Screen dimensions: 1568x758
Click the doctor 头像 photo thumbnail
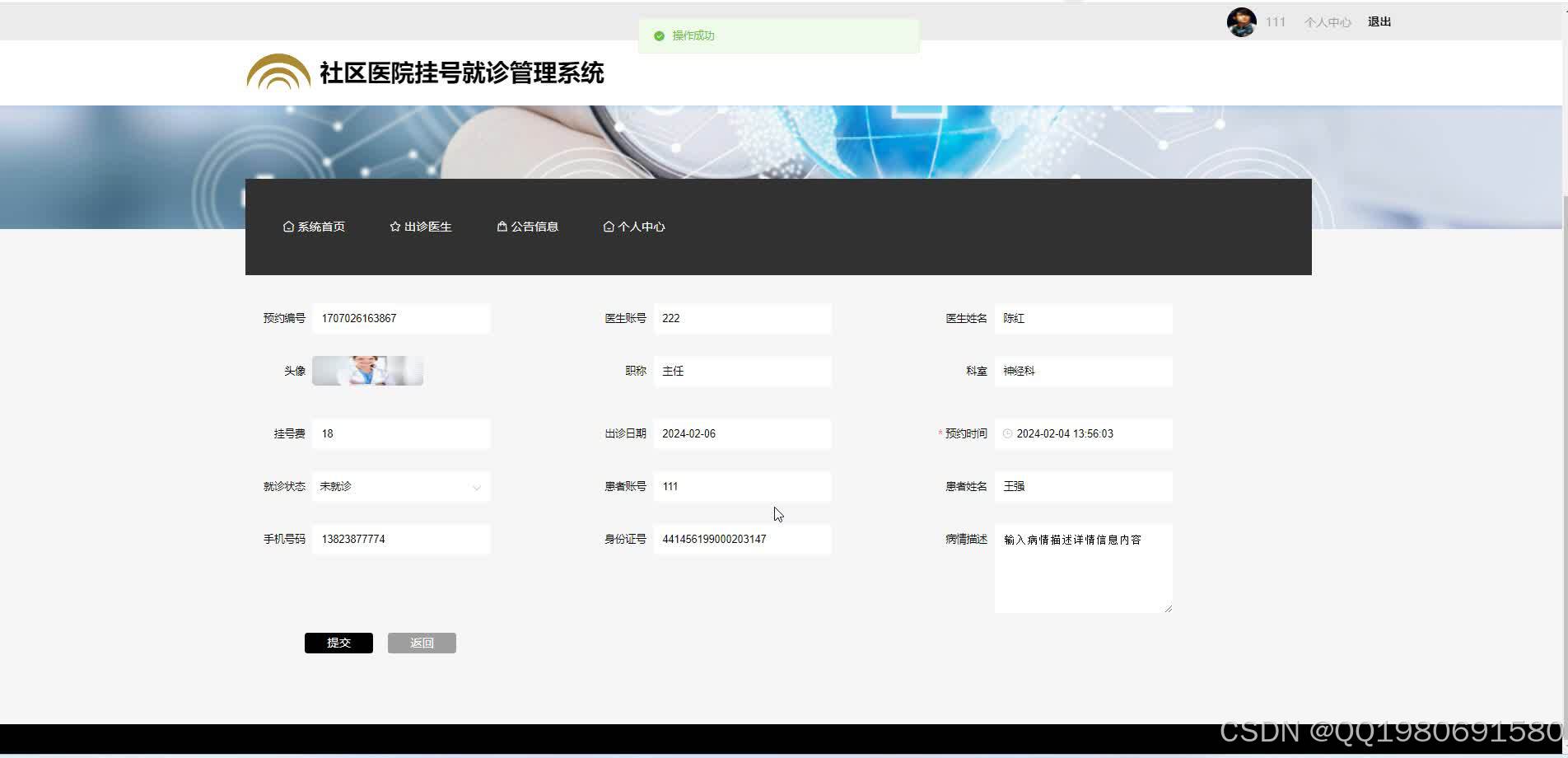tap(367, 371)
